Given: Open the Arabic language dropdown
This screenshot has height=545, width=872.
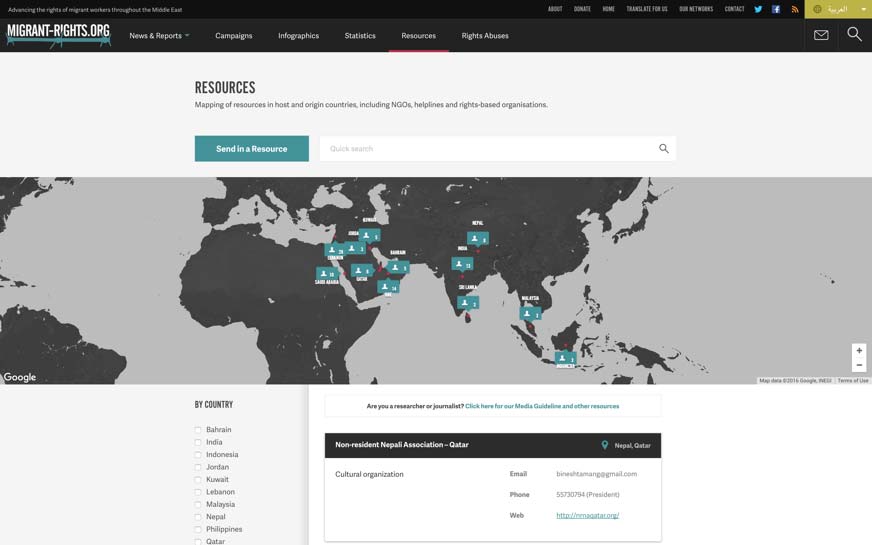Looking at the screenshot, I should (x=838, y=9).
